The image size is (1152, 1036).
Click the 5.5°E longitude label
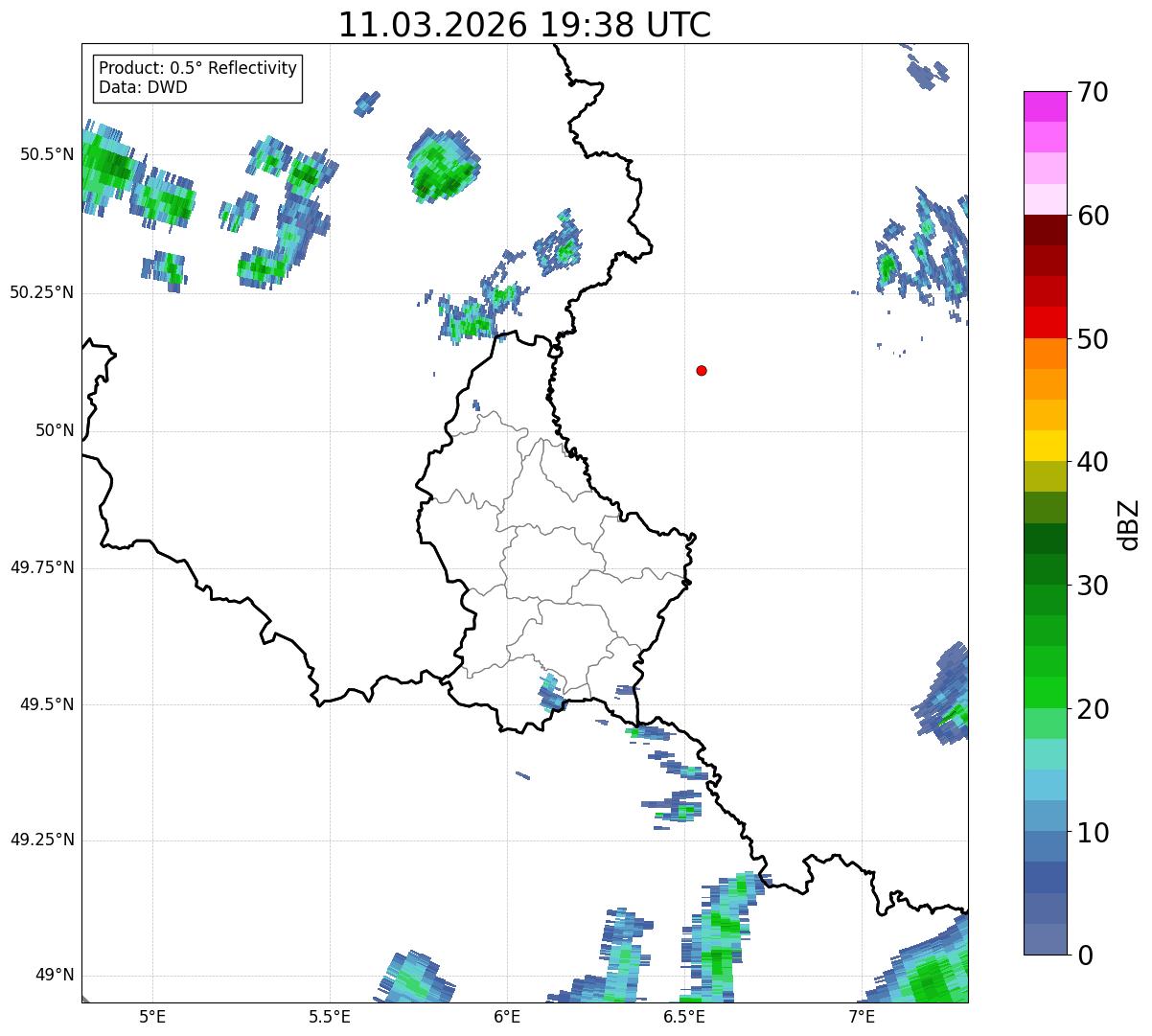330,1017
